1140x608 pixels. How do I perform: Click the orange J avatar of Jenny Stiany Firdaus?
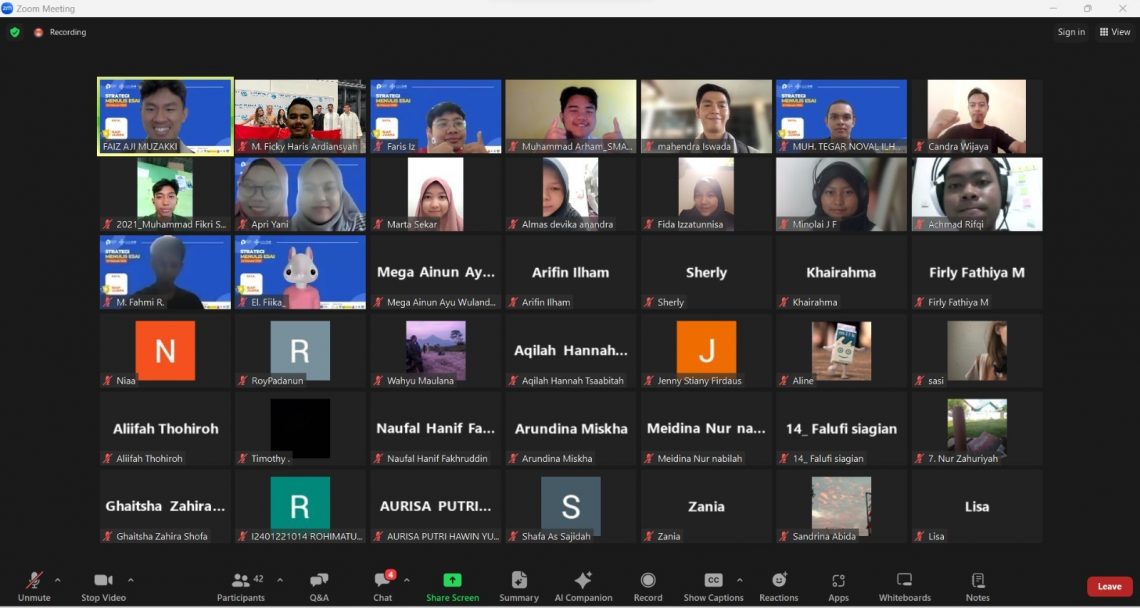coord(706,351)
